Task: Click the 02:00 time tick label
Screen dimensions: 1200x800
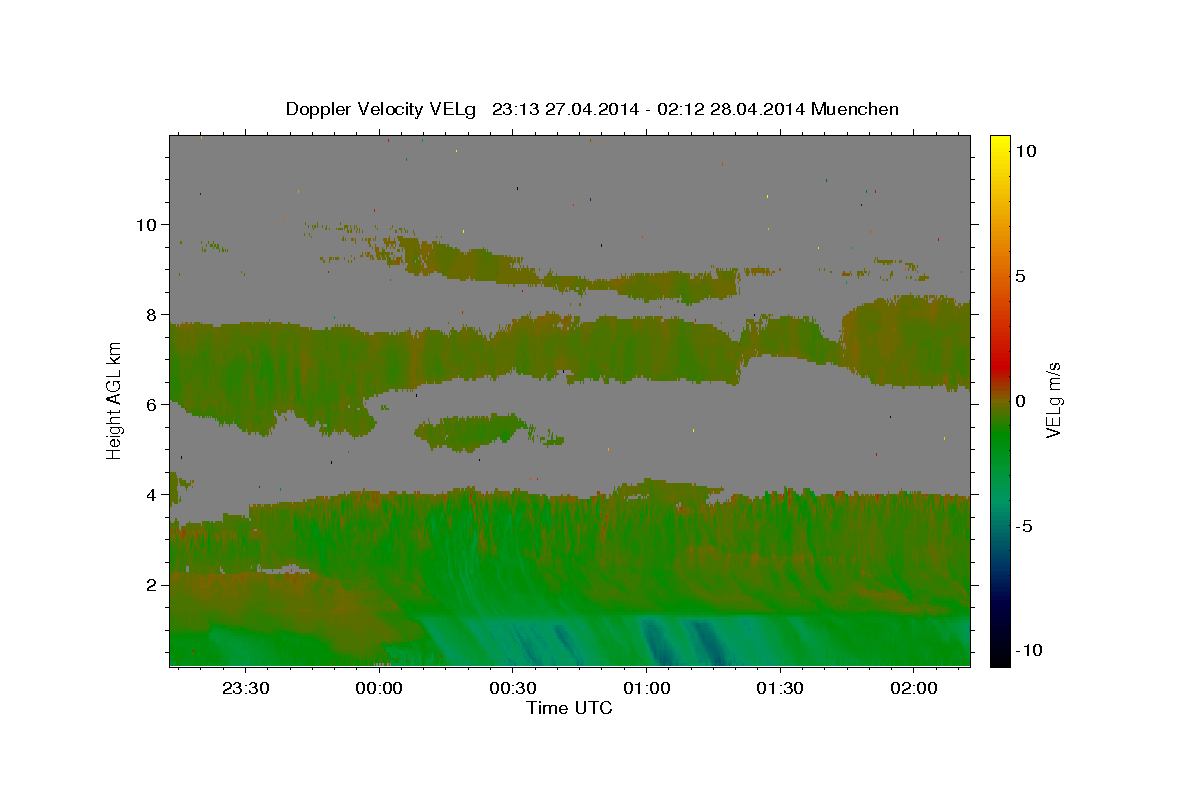Action: (x=914, y=689)
